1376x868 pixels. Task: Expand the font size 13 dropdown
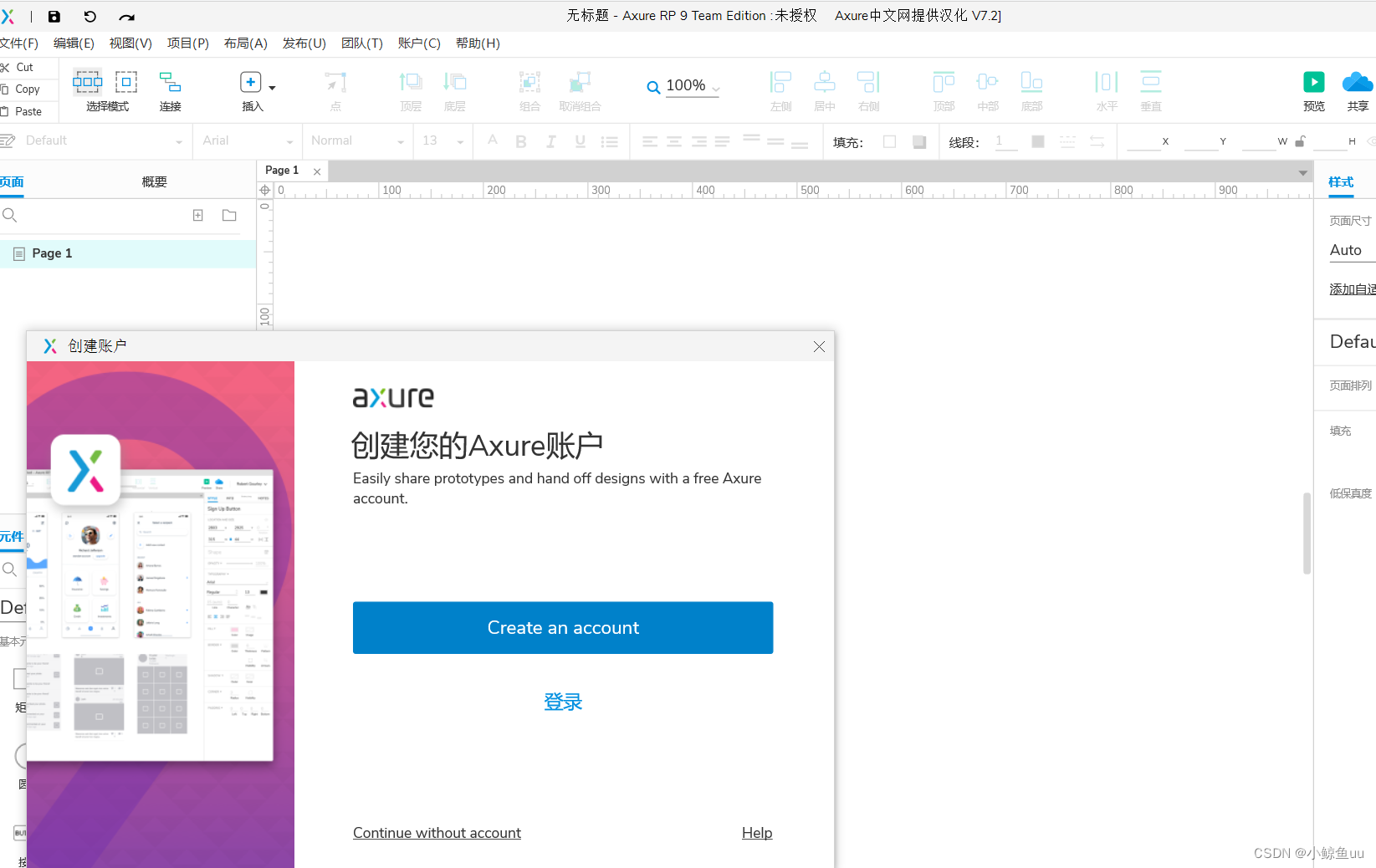tap(442, 140)
